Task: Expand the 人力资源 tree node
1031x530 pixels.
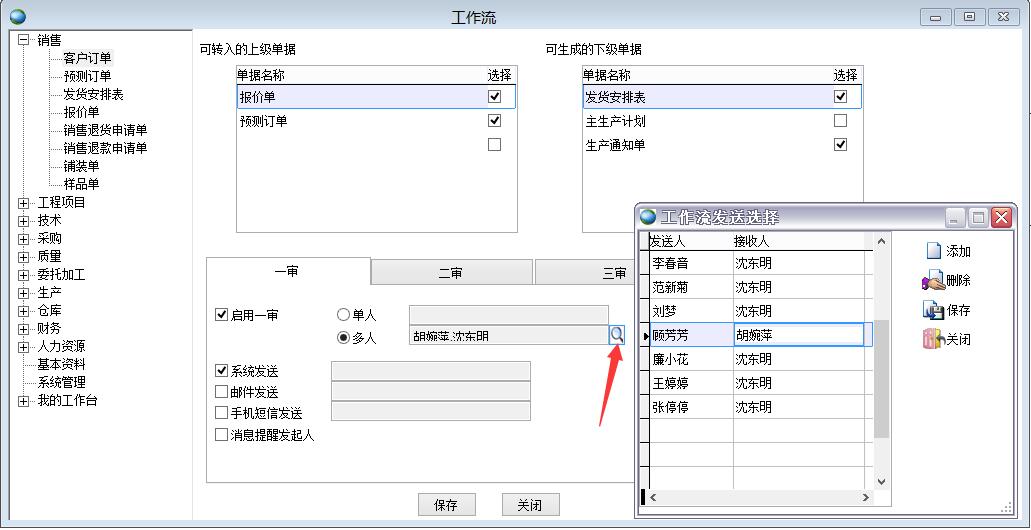Action: (24, 346)
